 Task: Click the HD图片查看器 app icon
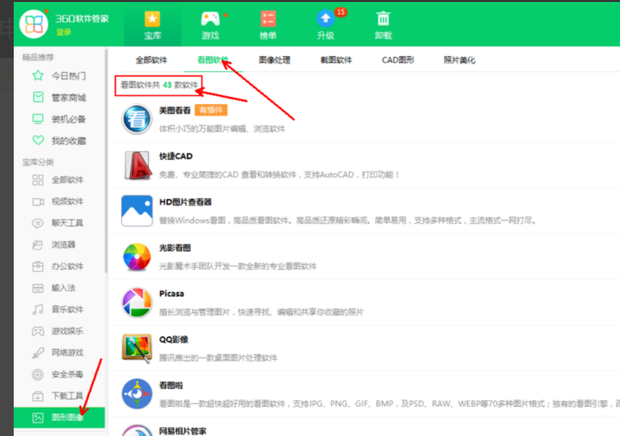point(137,211)
